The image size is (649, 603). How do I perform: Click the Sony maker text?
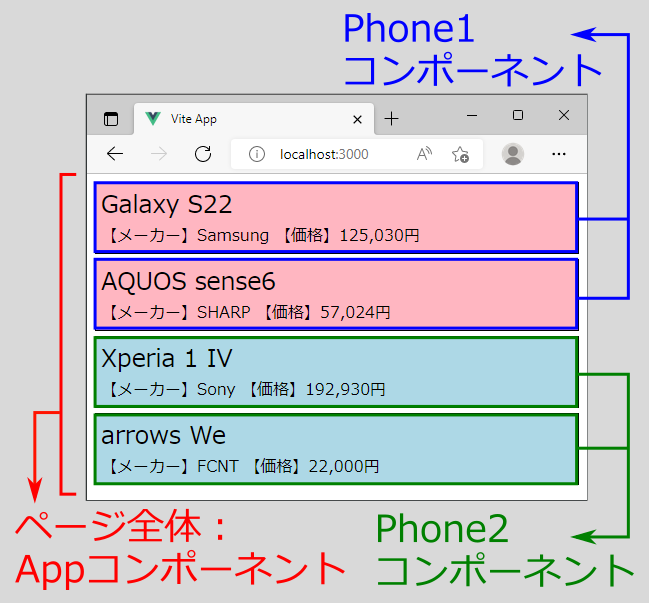click(x=216, y=389)
